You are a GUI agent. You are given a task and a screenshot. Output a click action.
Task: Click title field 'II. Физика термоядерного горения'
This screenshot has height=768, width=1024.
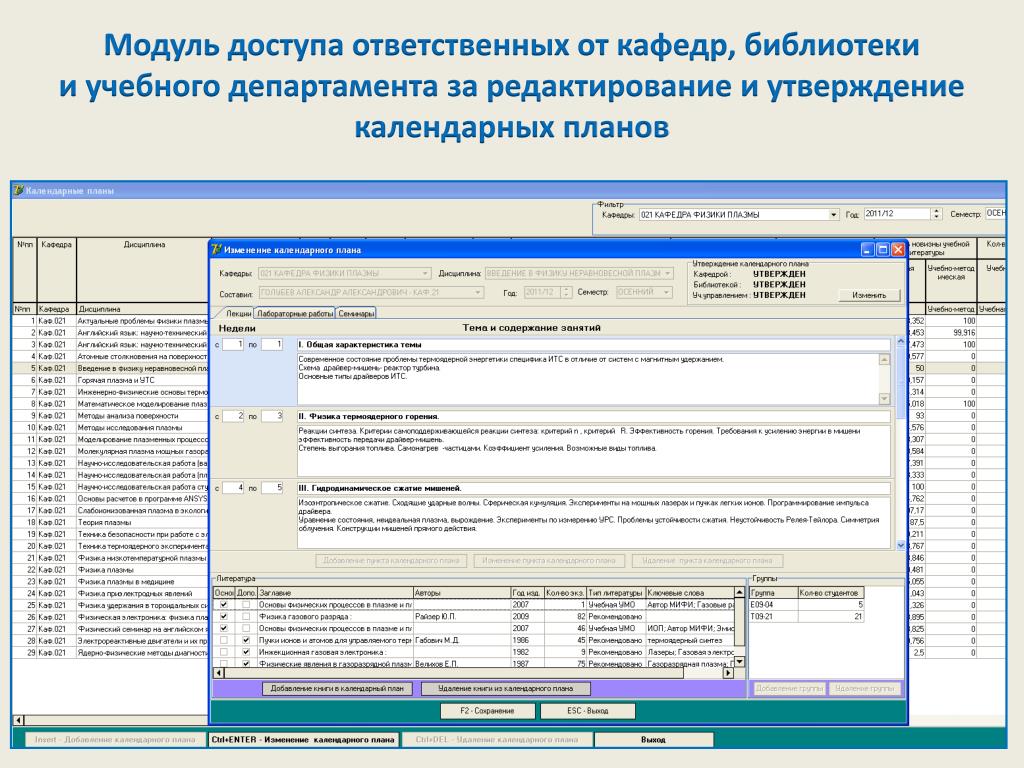point(593,417)
